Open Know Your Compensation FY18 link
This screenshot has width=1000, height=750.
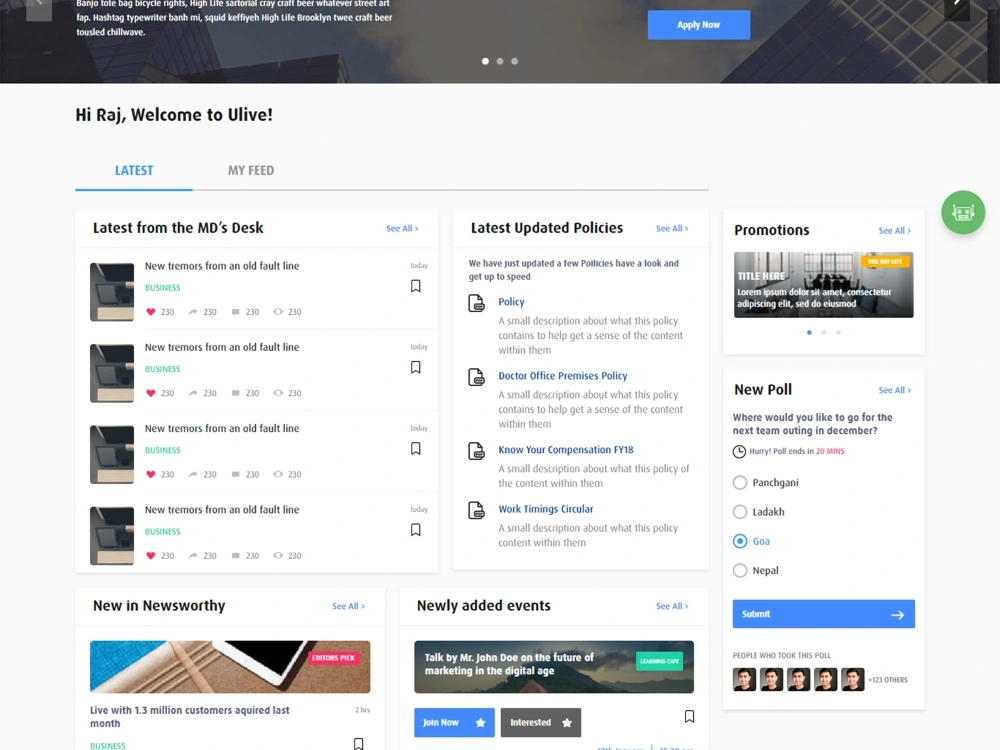coord(566,450)
